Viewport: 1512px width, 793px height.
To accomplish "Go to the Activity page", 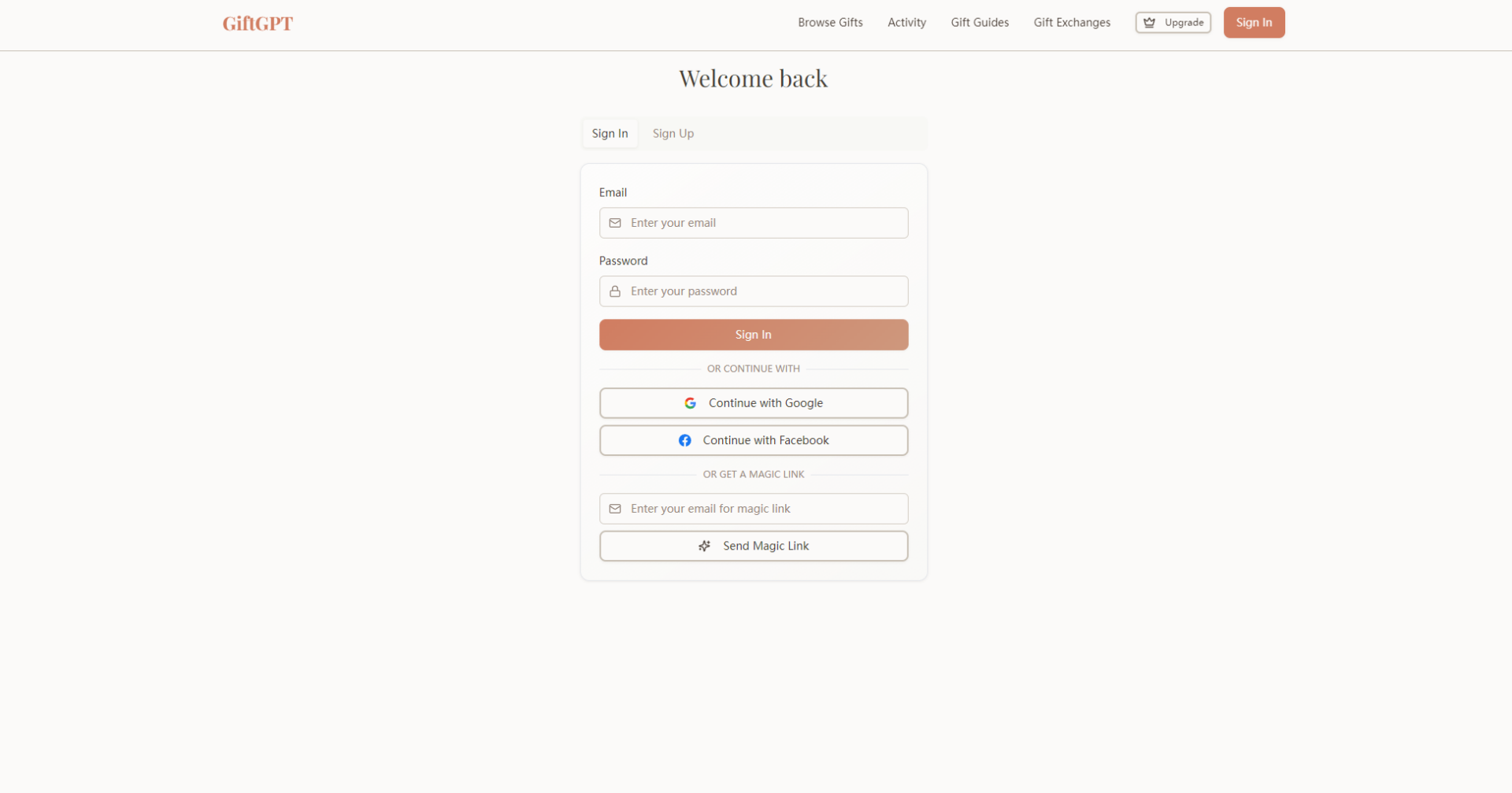I will (x=906, y=23).
